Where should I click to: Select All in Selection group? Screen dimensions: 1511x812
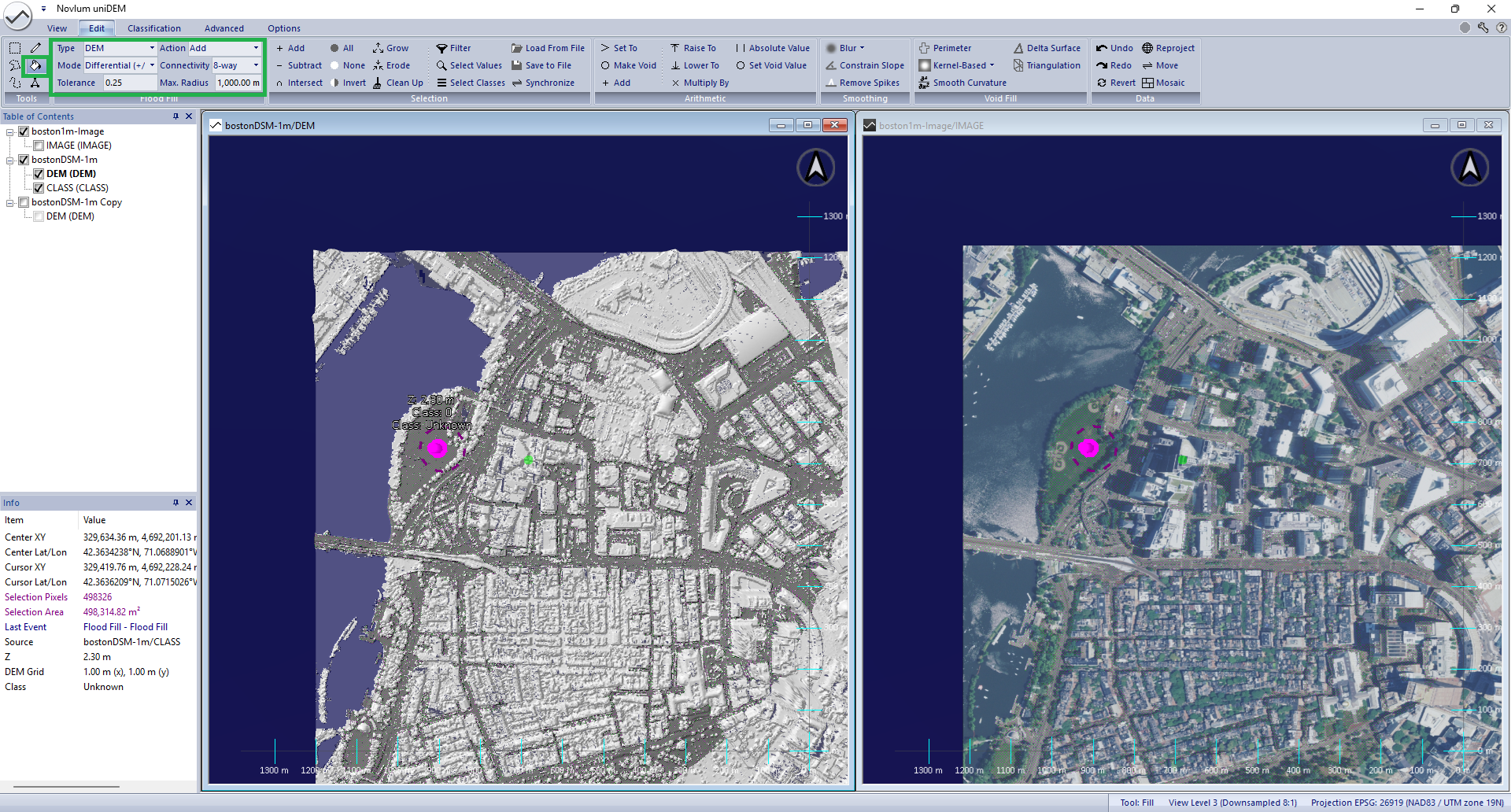(x=342, y=48)
